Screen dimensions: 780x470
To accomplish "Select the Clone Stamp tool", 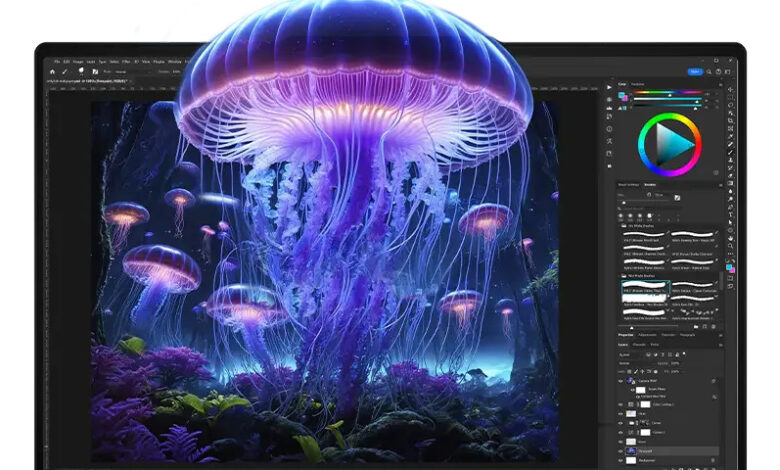I will point(730,160).
